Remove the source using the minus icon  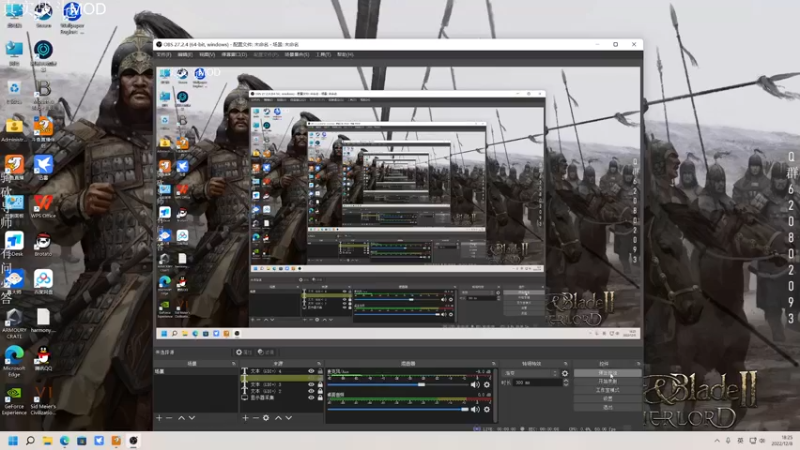pyautogui.click(x=256, y=418)
